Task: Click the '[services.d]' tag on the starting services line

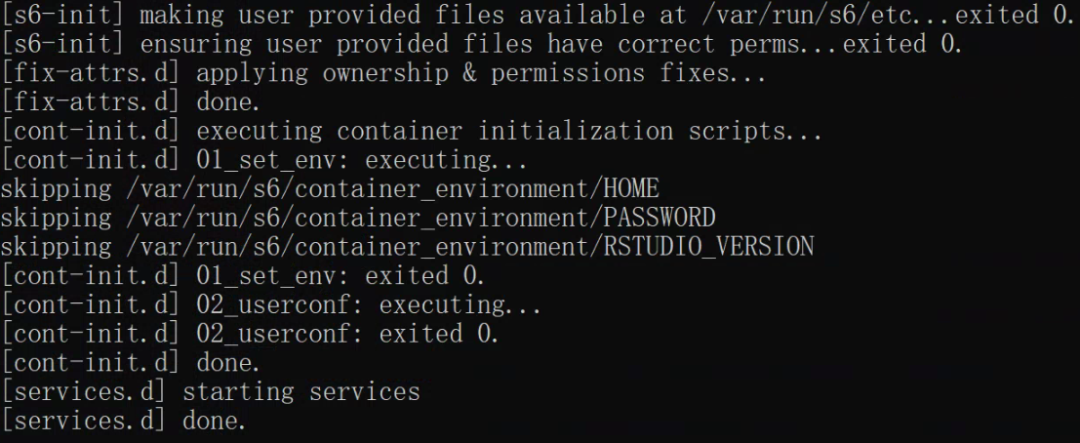Action: (83, 391)
